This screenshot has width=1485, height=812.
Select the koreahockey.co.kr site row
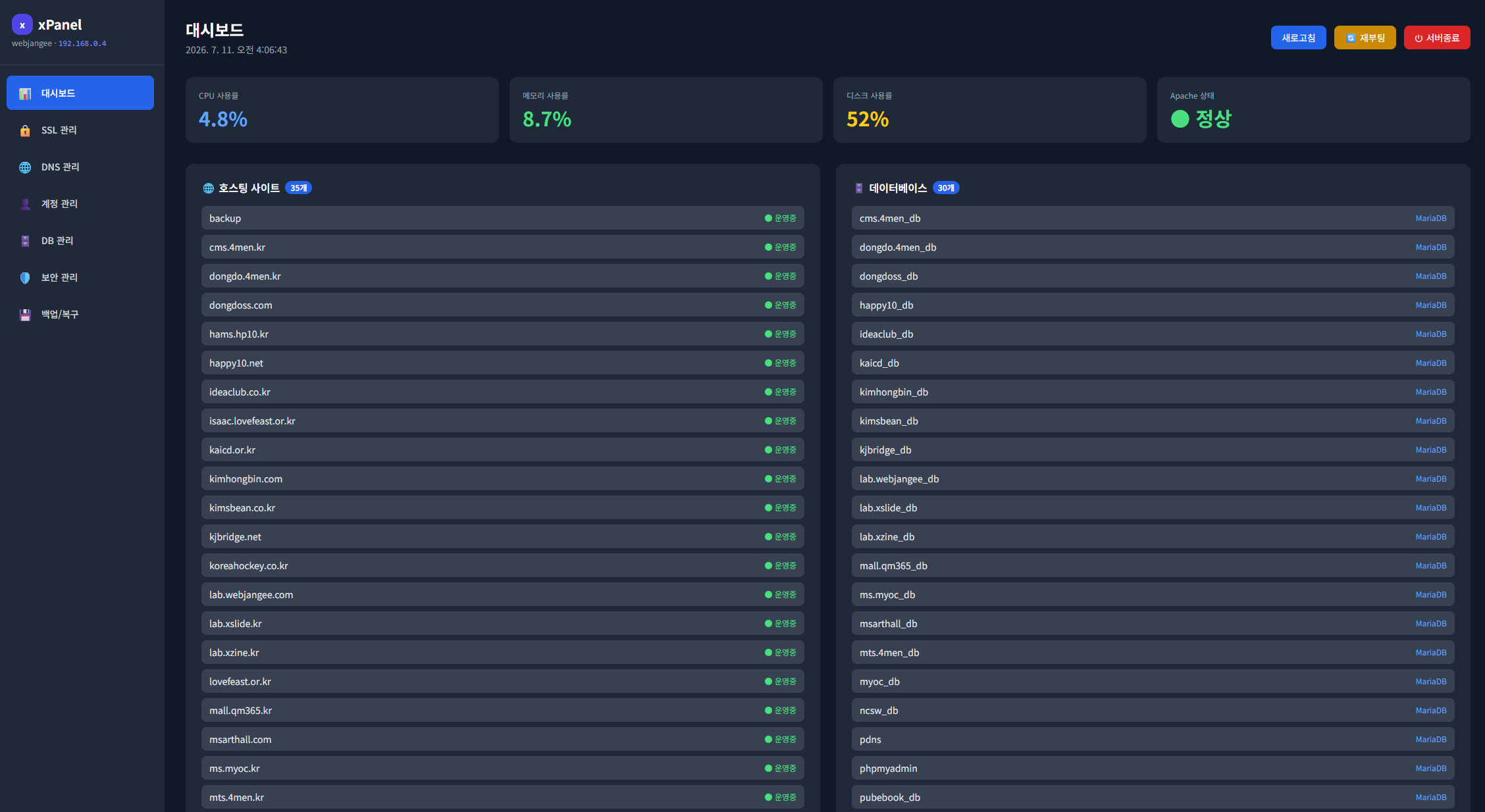click(503, 565)
